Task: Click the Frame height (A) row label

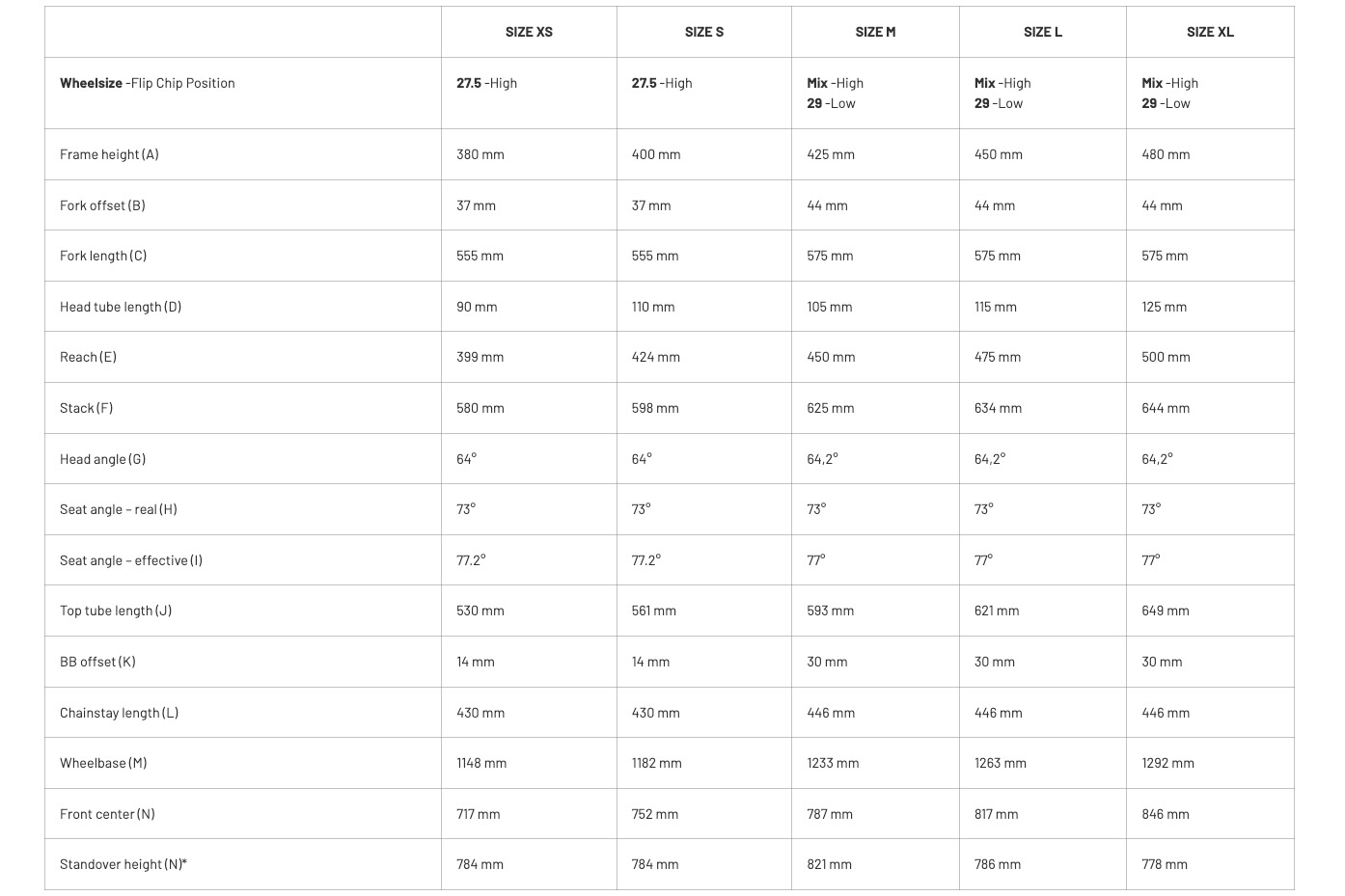Action: [x=109, y=154]
